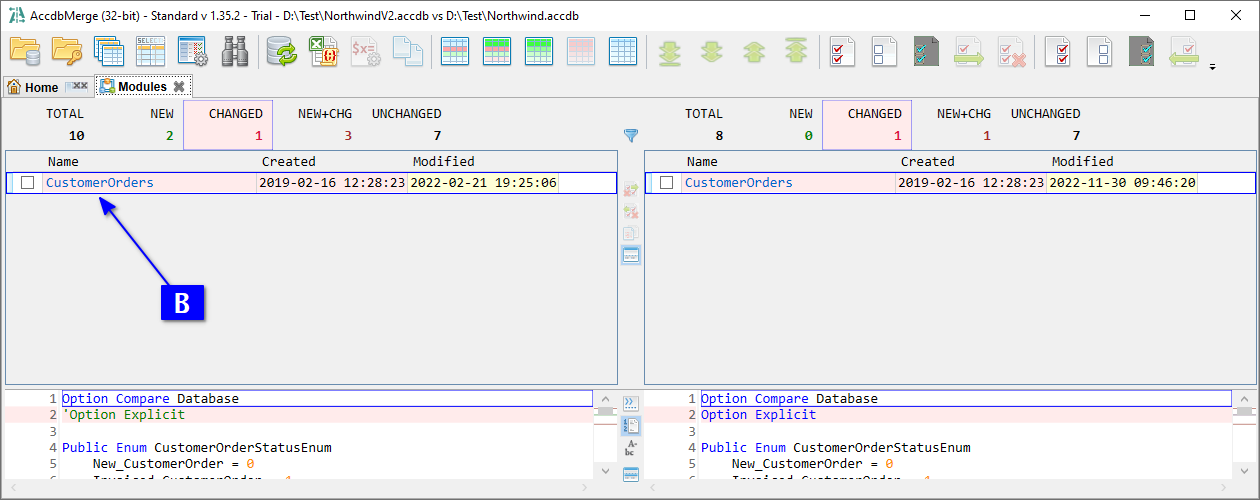Click the binoculars search icon

coord(234,51)
